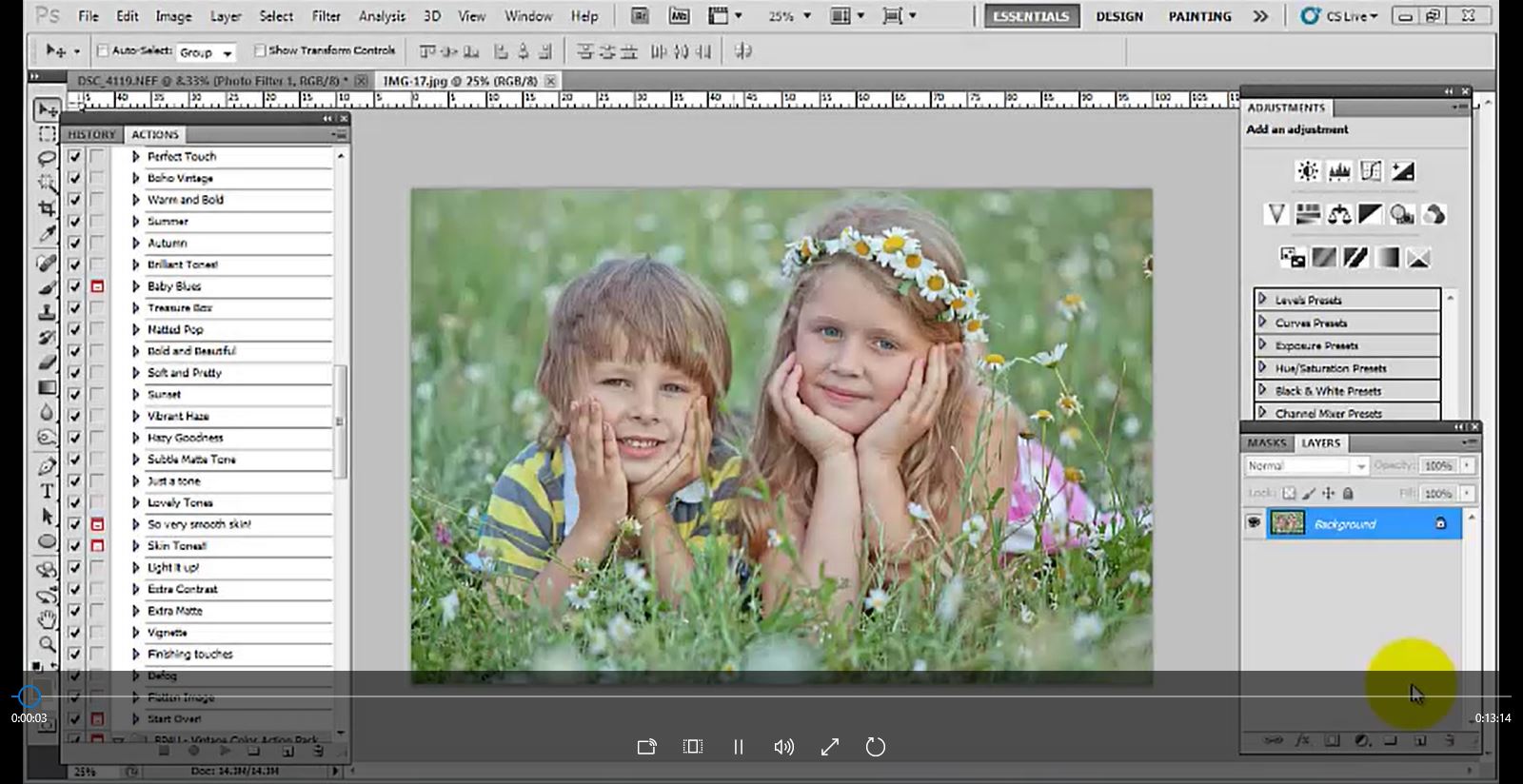Open the layer Fill slider arrow

(1467, 493)
